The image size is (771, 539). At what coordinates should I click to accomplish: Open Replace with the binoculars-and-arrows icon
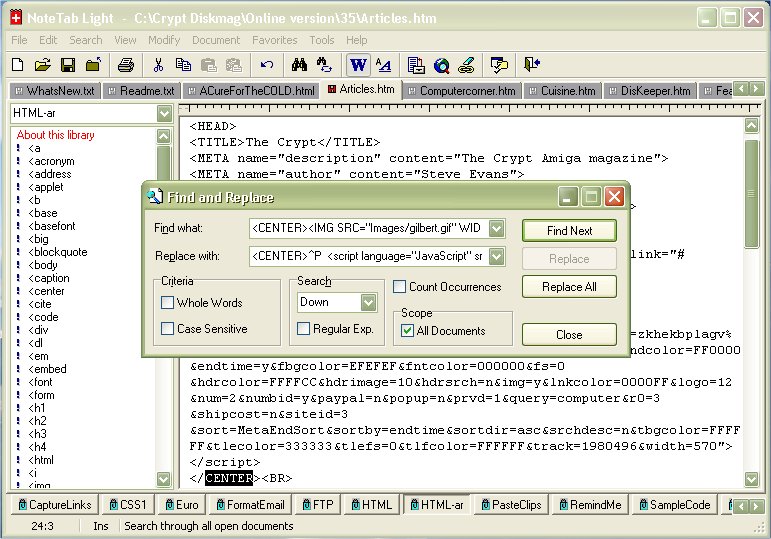pos(324,65)
